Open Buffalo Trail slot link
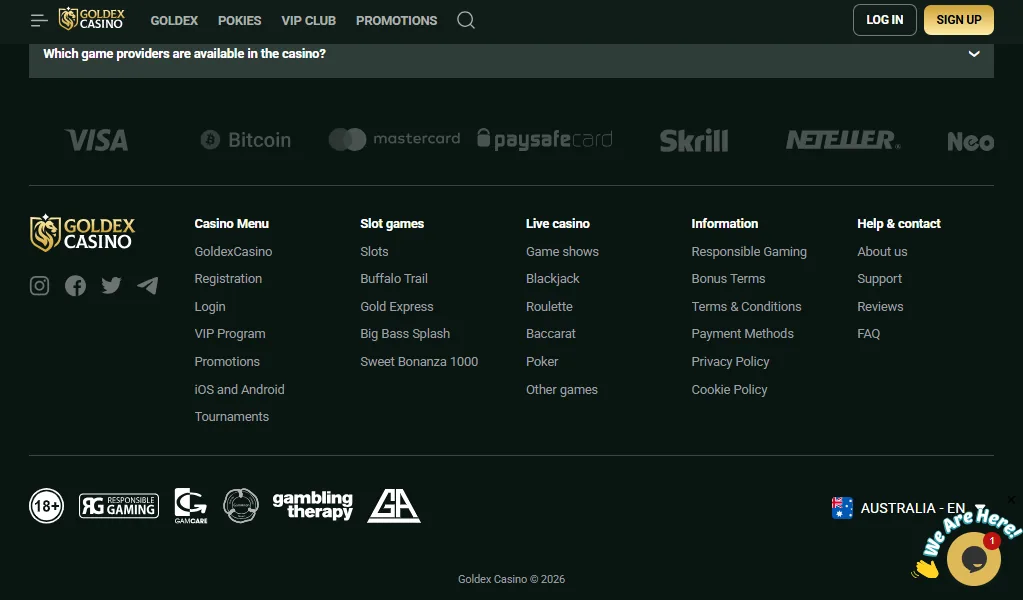Image resolution: width=1023 pixels, height=600 pixels. tap(394, 278)
